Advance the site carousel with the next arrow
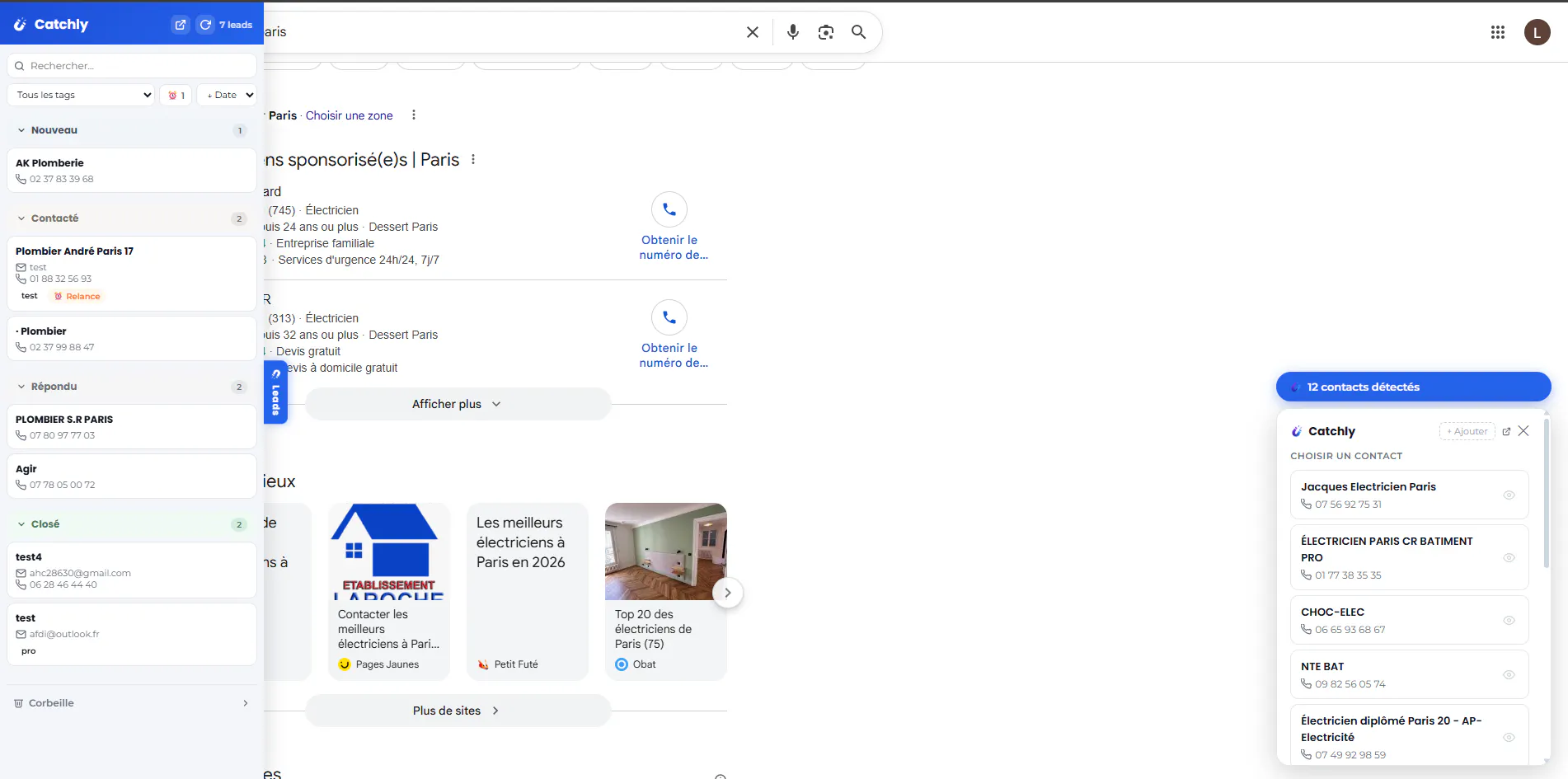Image resolution: width=1568 pixels, height=779 pixels. (727, 593)
